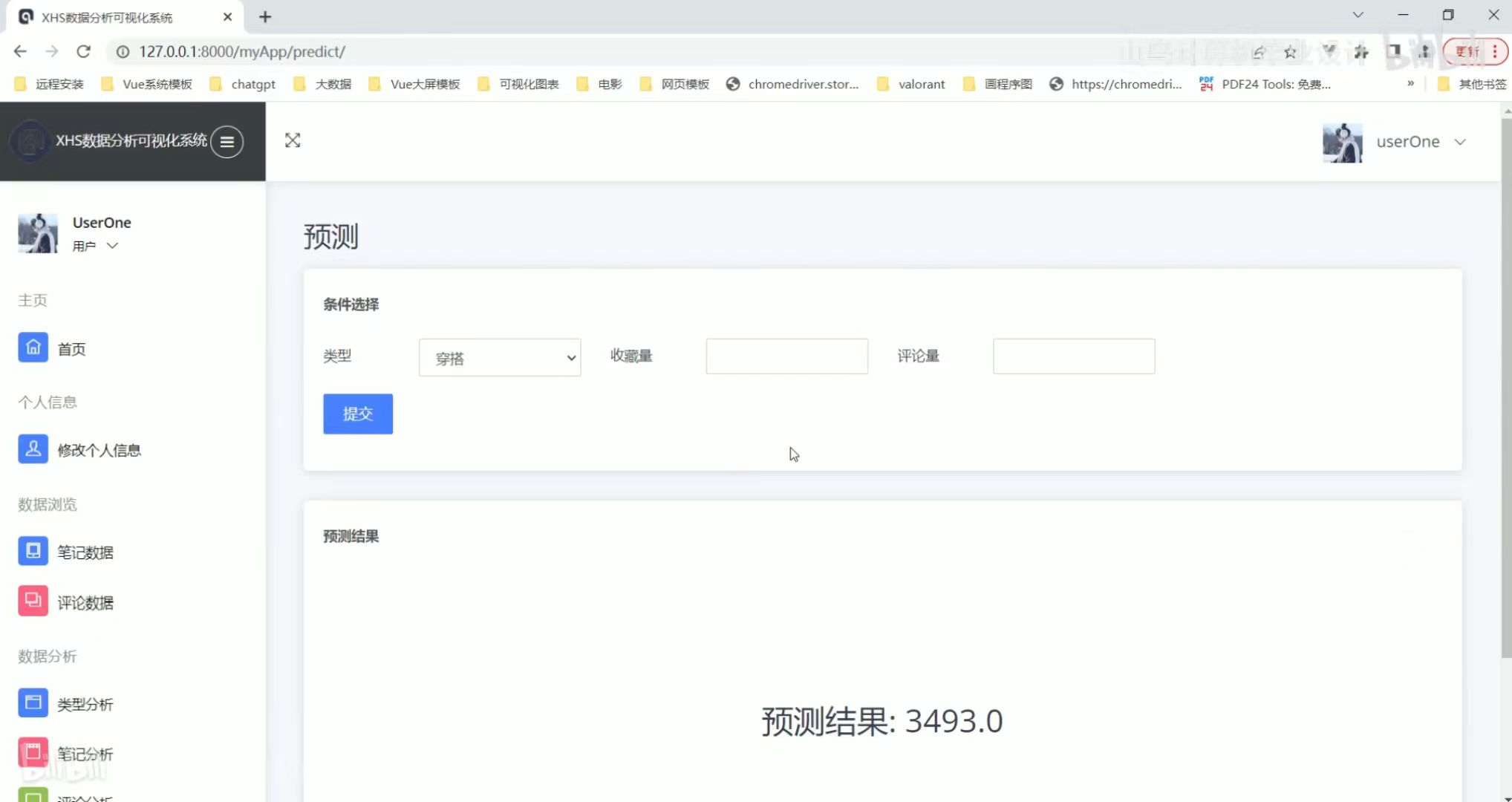Click the 笔记数据 notes data icon

pyautogui.click(x=33, y=551)
